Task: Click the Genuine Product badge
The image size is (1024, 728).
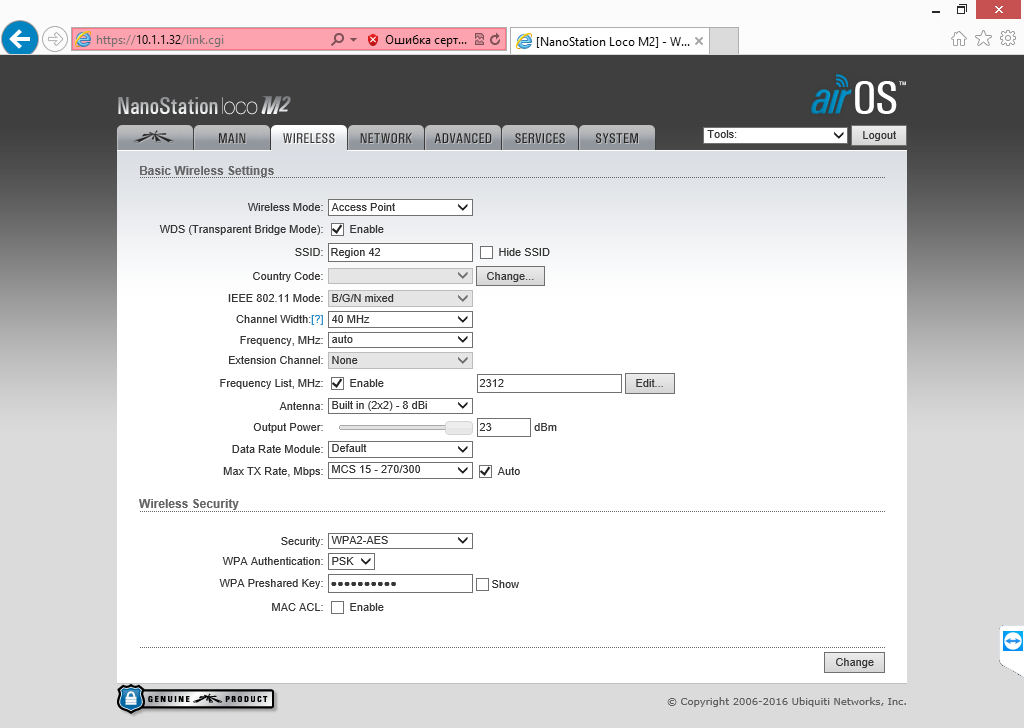Action: [x=196, y=699]
